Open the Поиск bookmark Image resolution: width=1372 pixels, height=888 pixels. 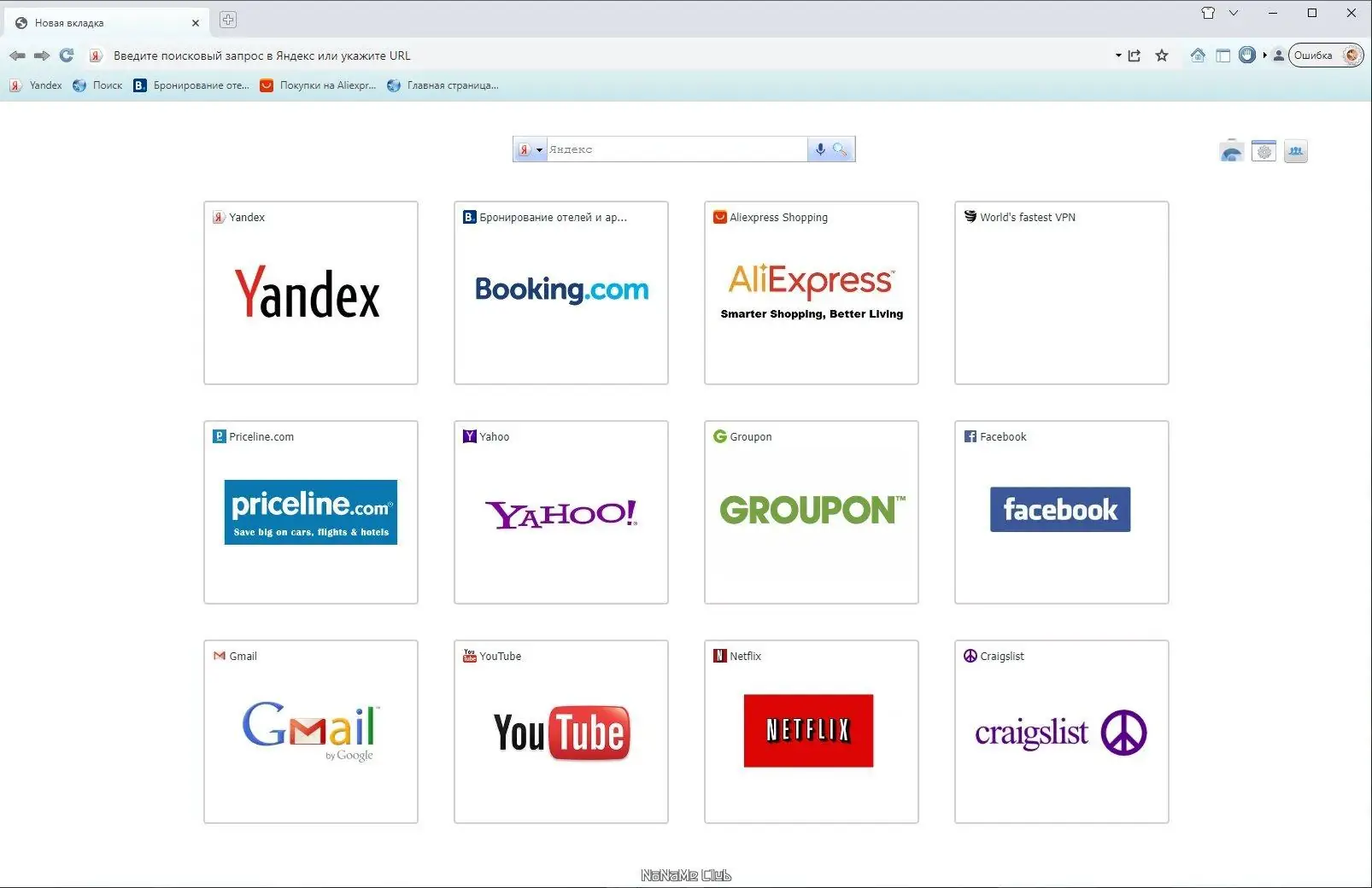[97, 85]
